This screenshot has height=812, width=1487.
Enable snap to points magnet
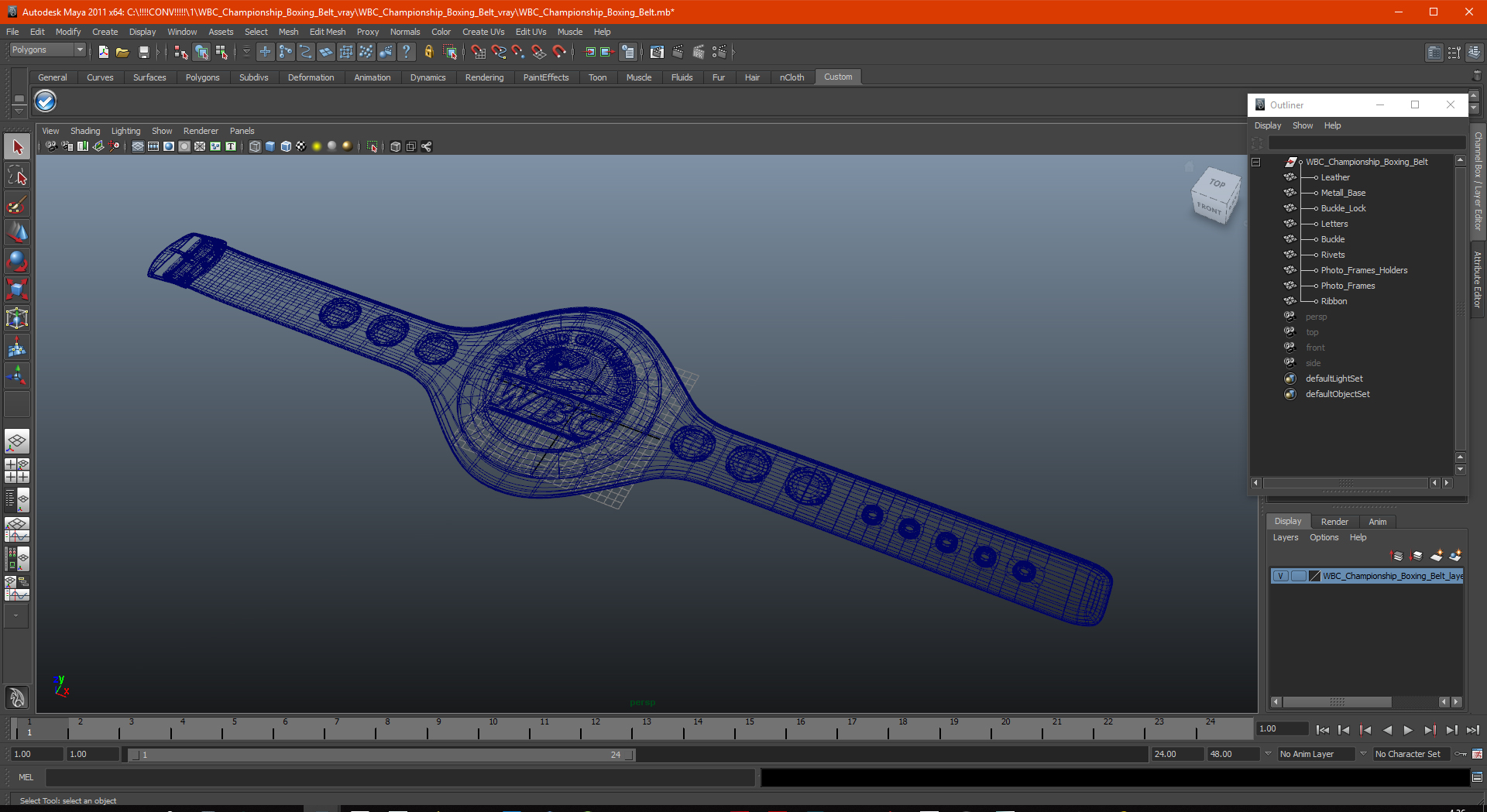click(518, 52)
